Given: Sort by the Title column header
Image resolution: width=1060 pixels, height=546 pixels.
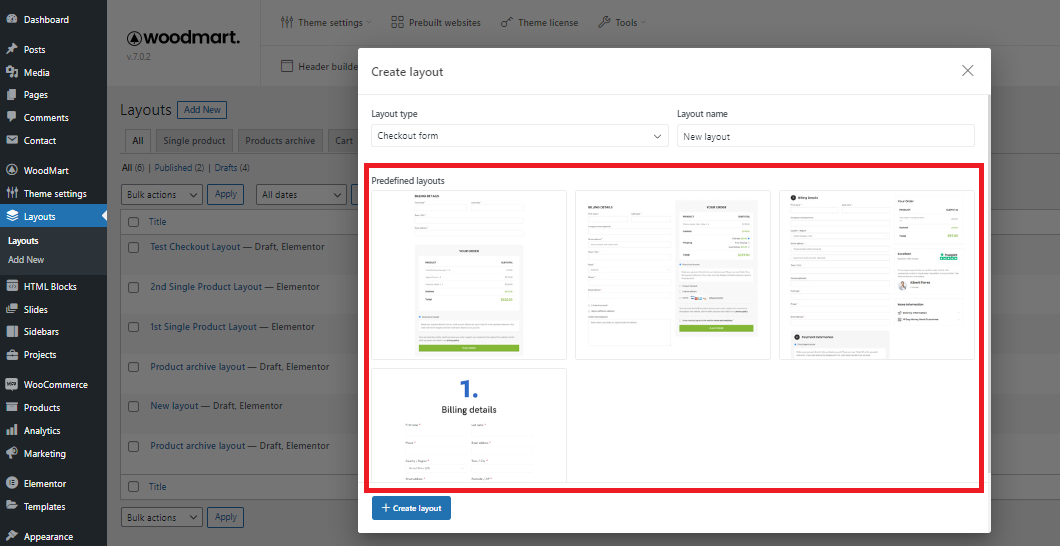Looking at the screenshot, I should (x=158, y=222).
